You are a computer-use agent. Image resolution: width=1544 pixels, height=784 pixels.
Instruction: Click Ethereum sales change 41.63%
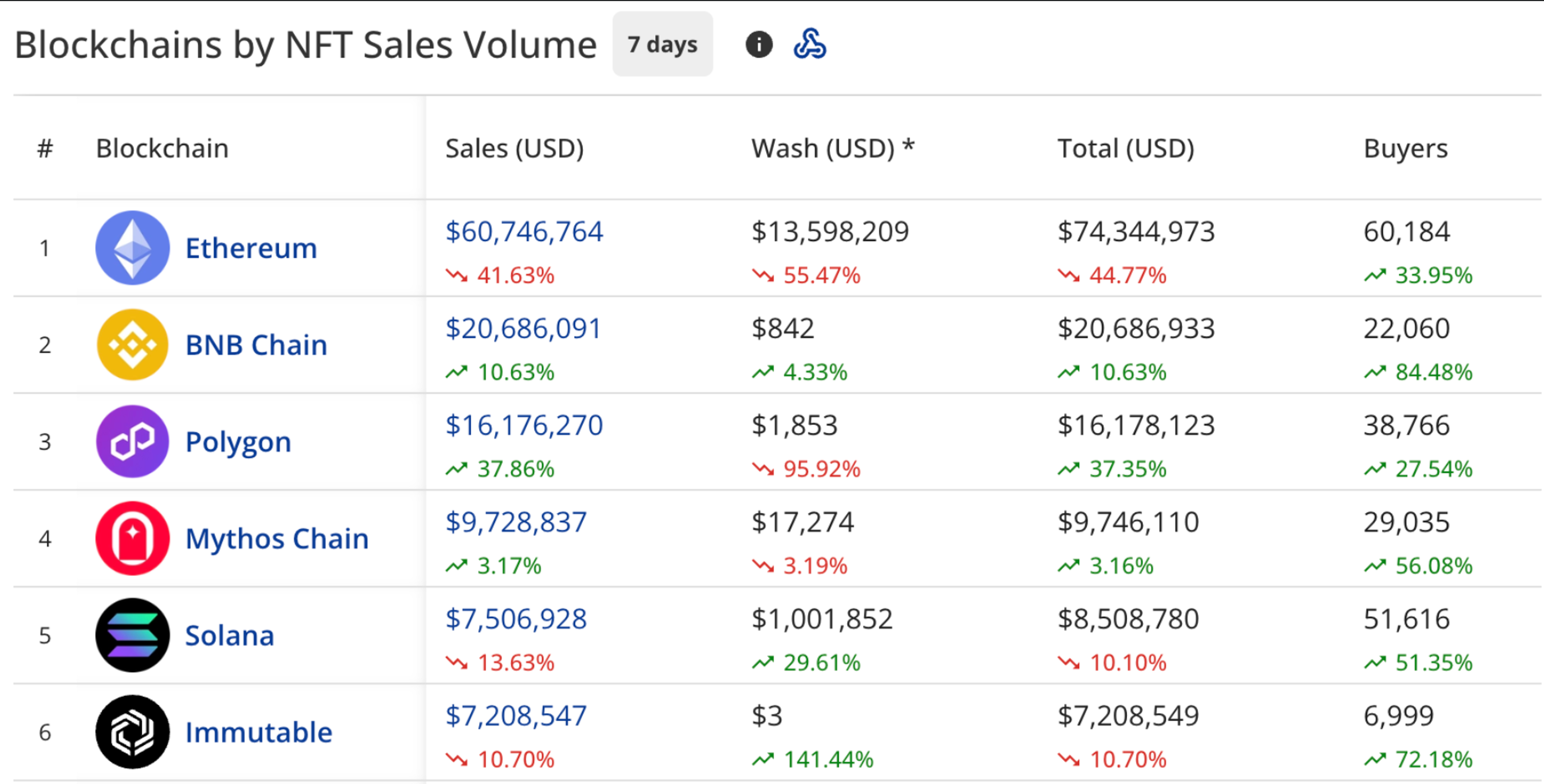(x=501, y=276)
